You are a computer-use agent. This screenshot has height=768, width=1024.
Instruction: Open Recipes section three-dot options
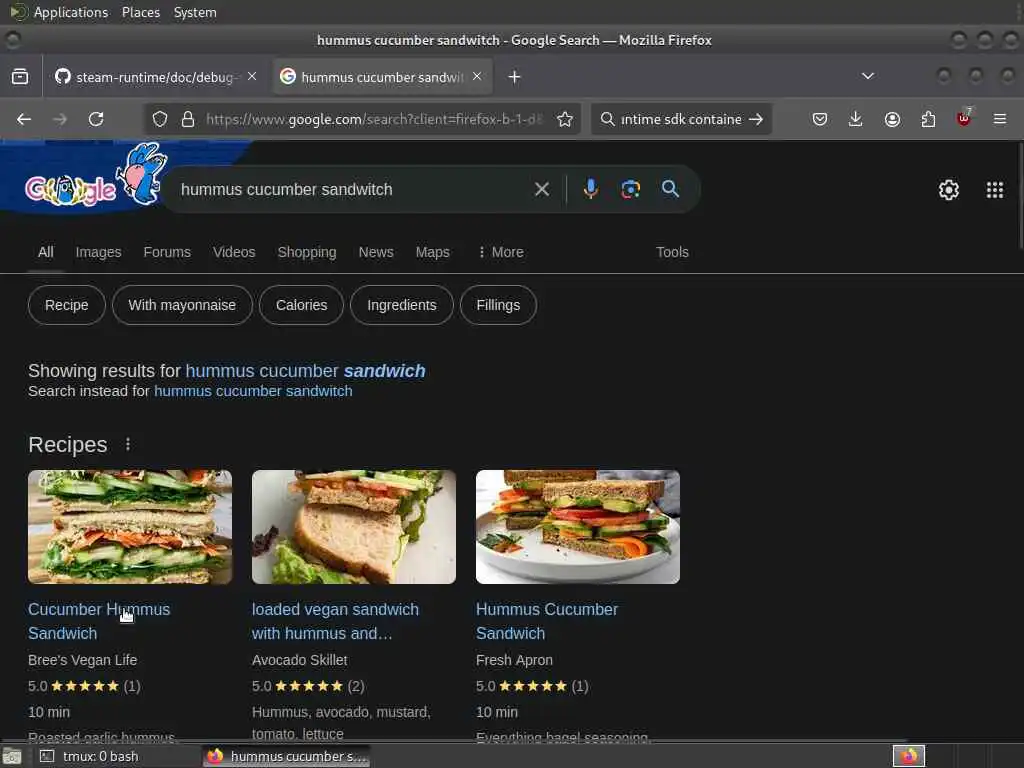point(128,445)
